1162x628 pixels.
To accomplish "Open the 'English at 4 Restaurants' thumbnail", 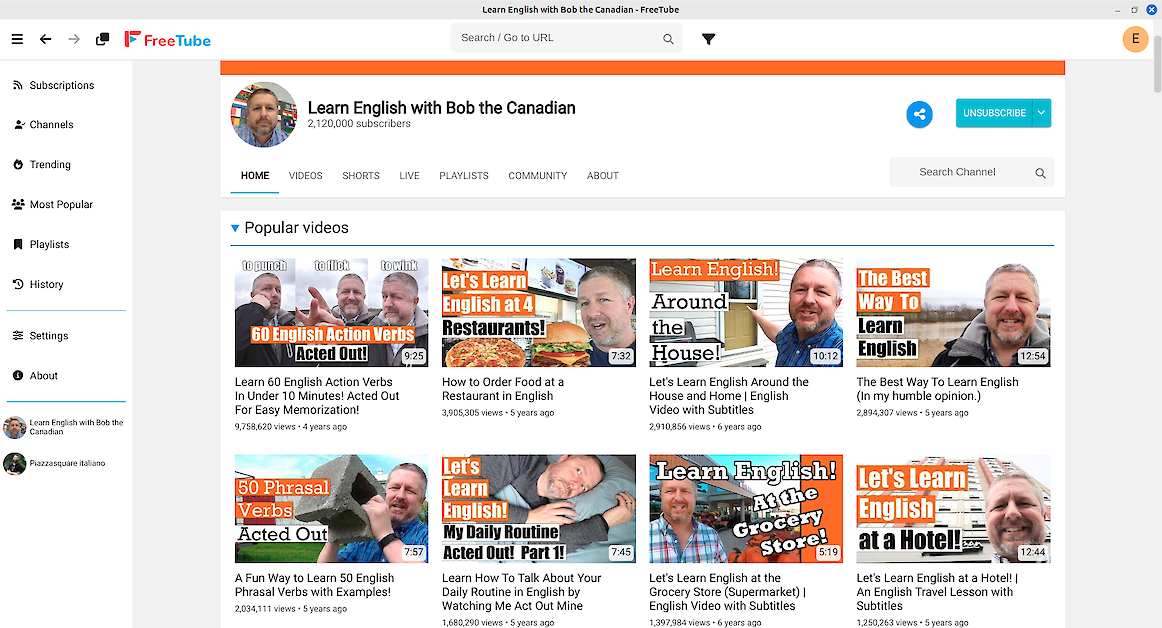I will click(x=539, y=312).
